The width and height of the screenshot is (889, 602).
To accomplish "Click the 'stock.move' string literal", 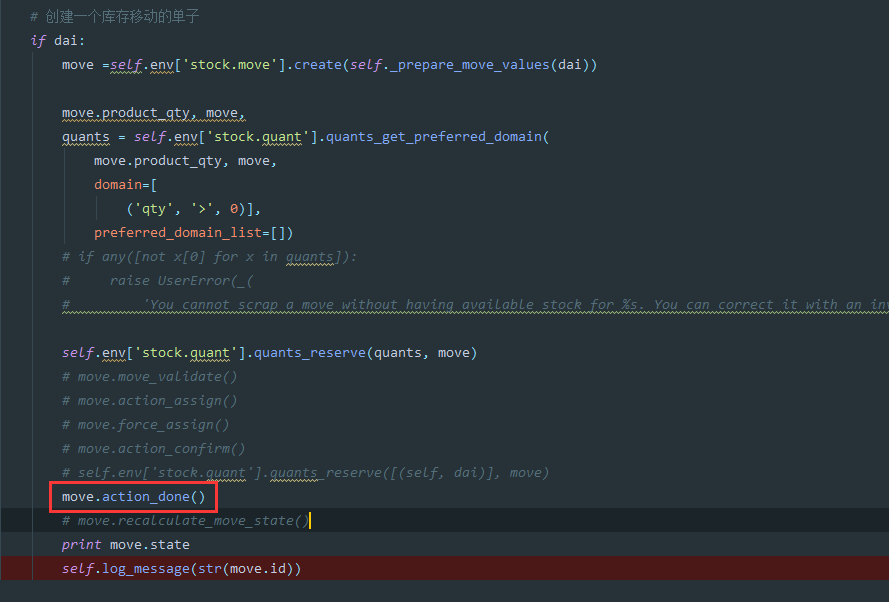I will click(230, 65).
